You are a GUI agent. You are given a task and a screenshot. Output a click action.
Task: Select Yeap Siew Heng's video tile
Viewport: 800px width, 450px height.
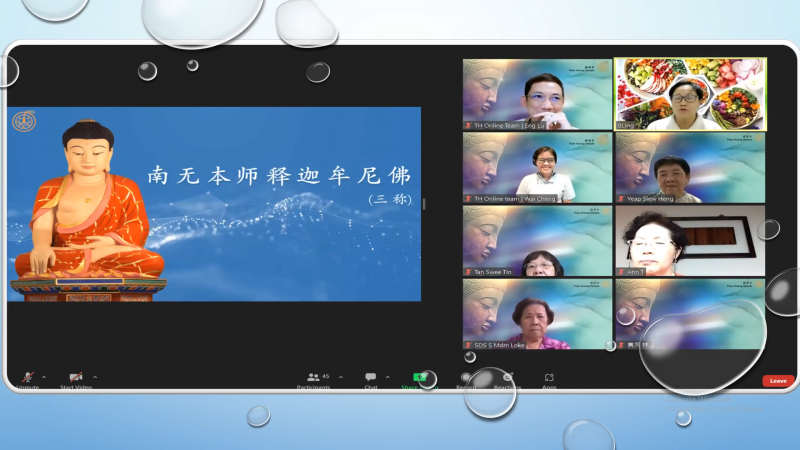click(x=690, y=167)
